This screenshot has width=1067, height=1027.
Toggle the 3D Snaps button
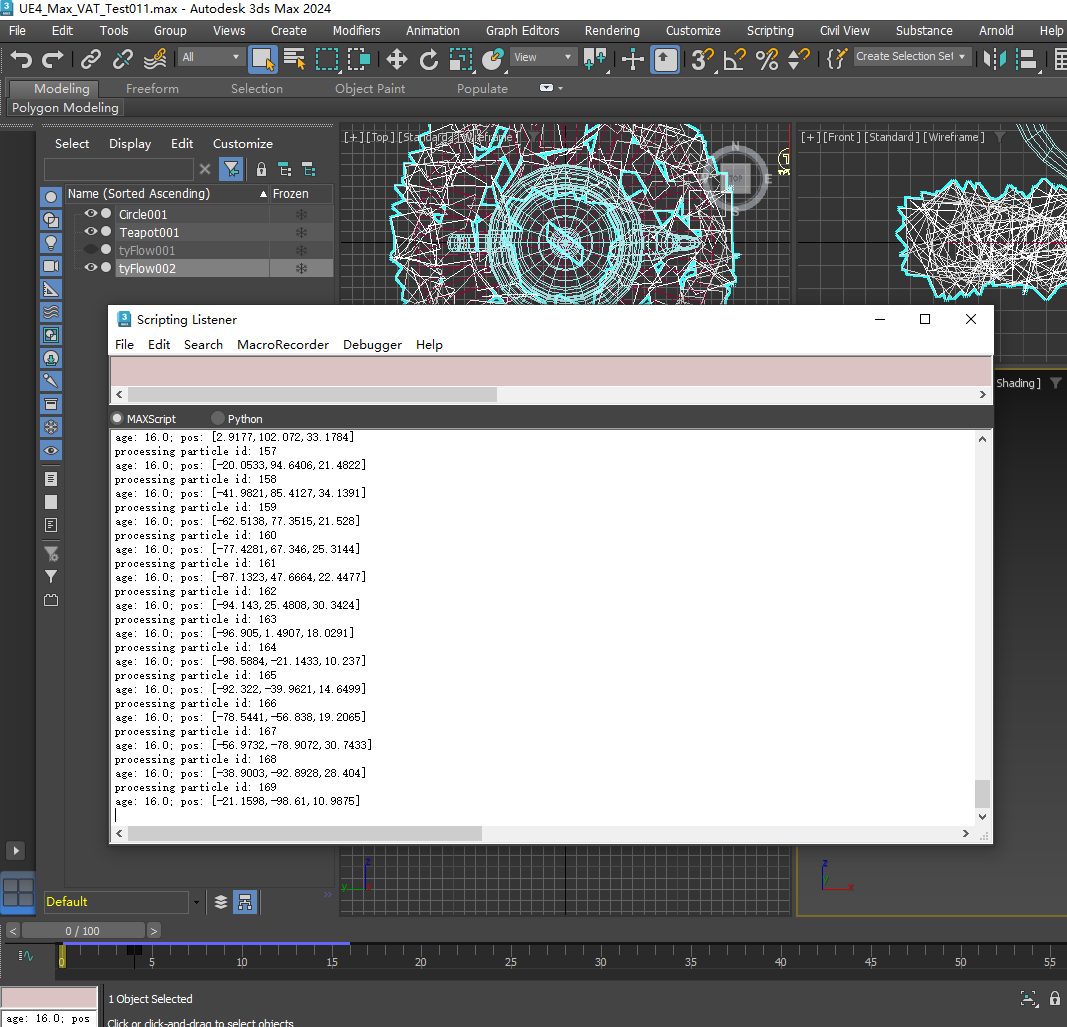coord(702,59)
